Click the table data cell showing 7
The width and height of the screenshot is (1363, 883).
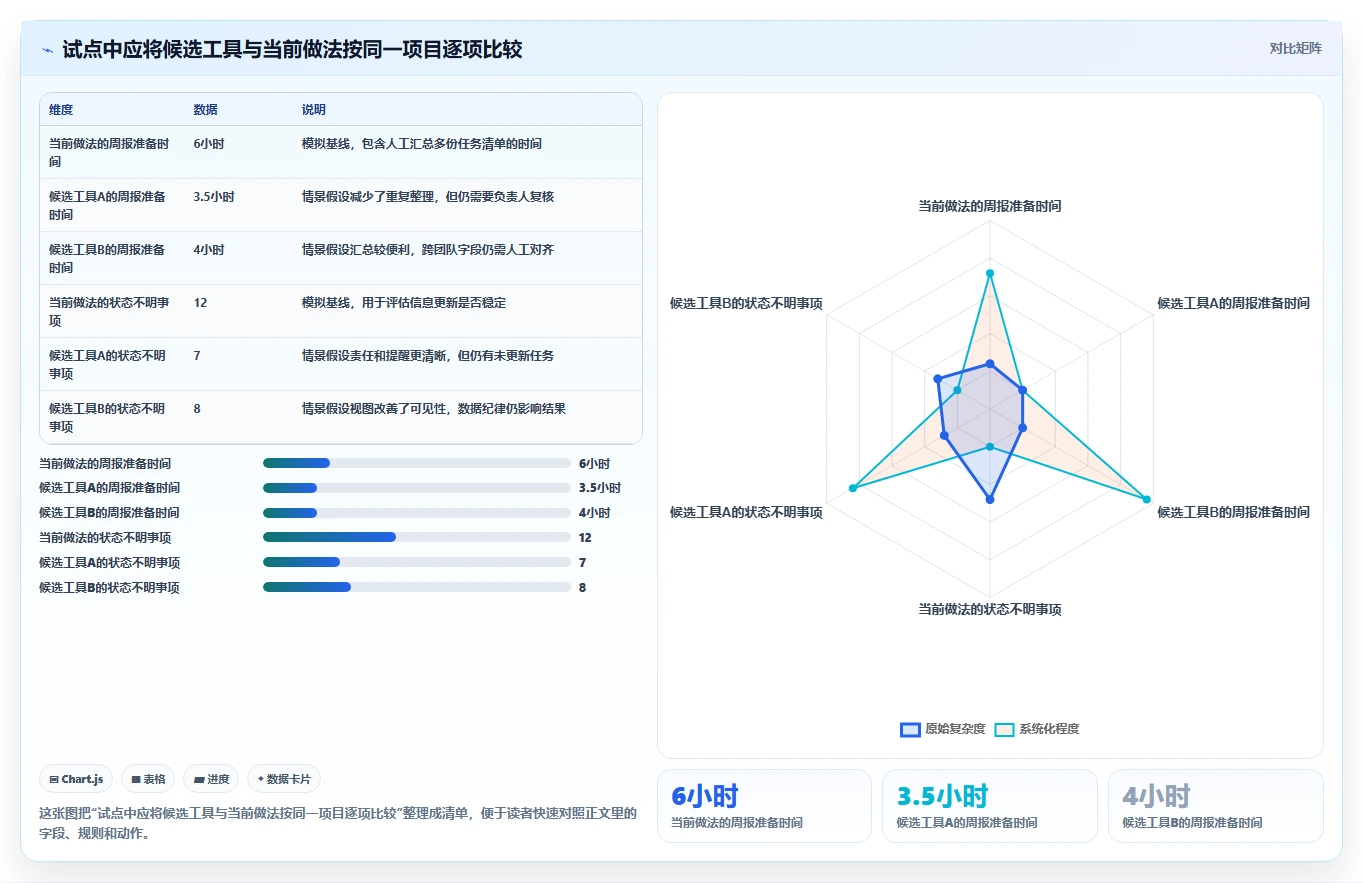click(198, 356)
